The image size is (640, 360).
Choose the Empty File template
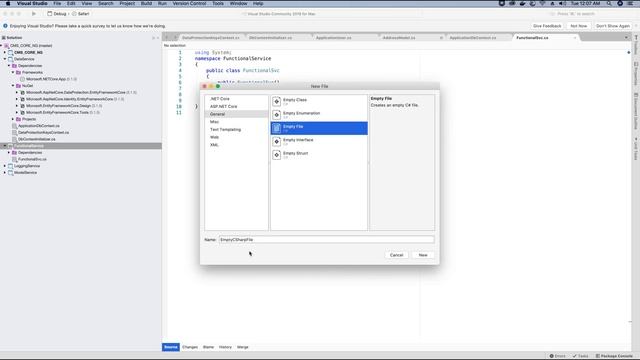(319, 128)
